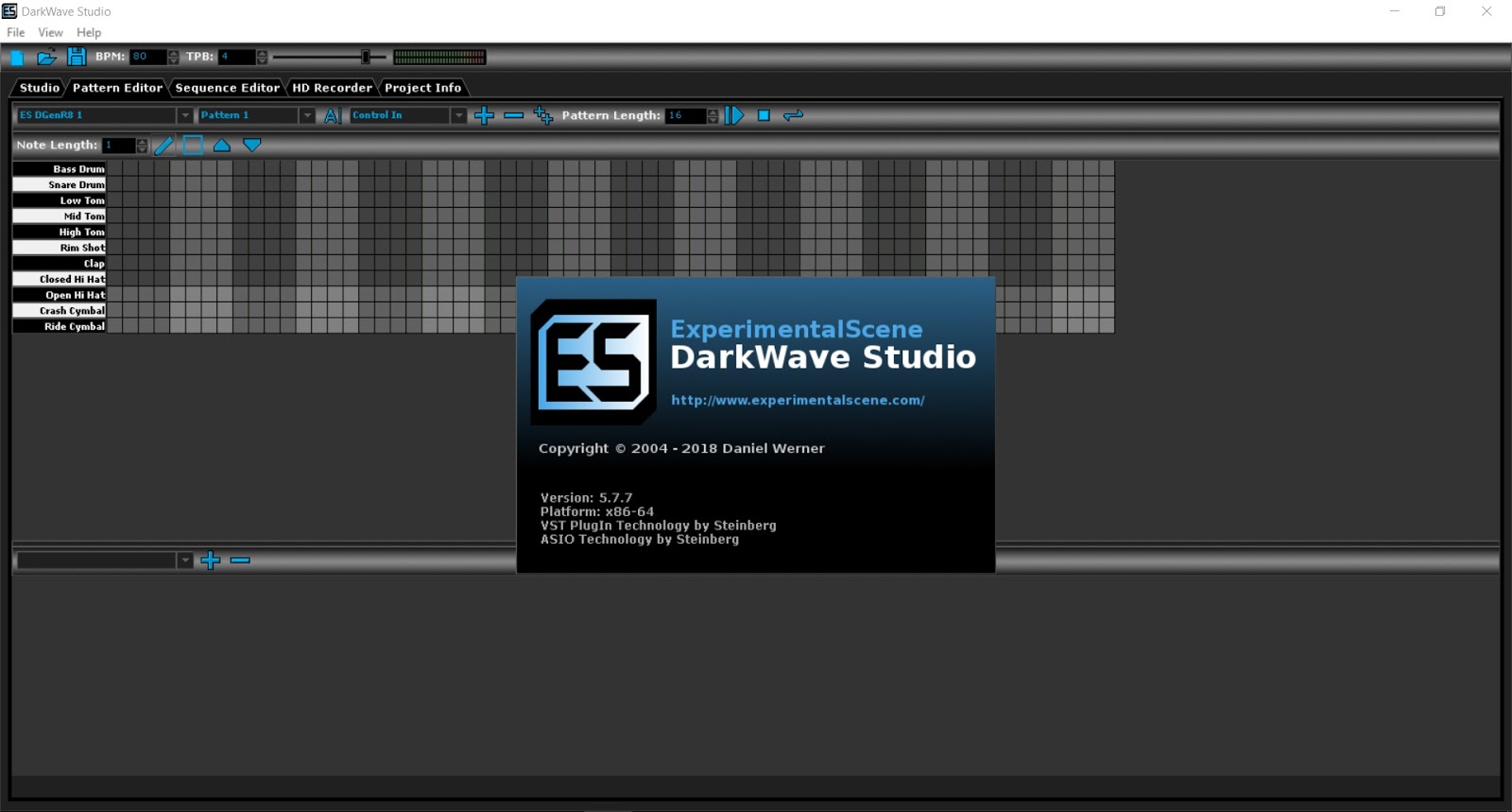Image resolution: width=1512 pixels, height=812 pixels.
Task: Click the High Tom row label
Action: pyautogui.click(x=59, y=232)
